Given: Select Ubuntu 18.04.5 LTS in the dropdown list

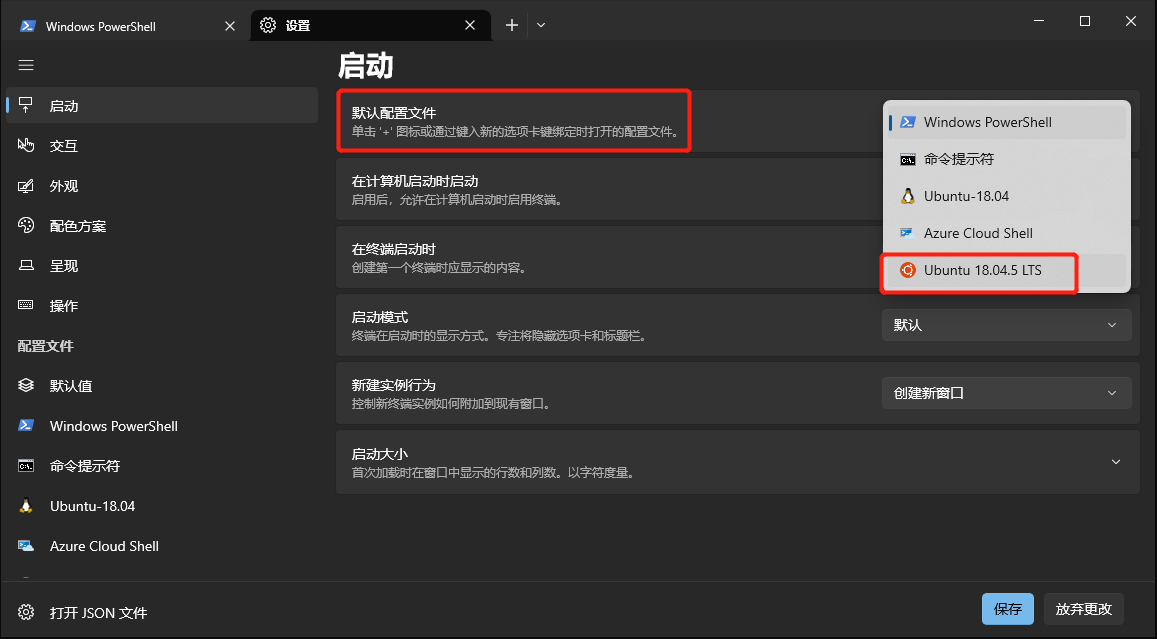Looking at the screenshot, I should 1006,270.
